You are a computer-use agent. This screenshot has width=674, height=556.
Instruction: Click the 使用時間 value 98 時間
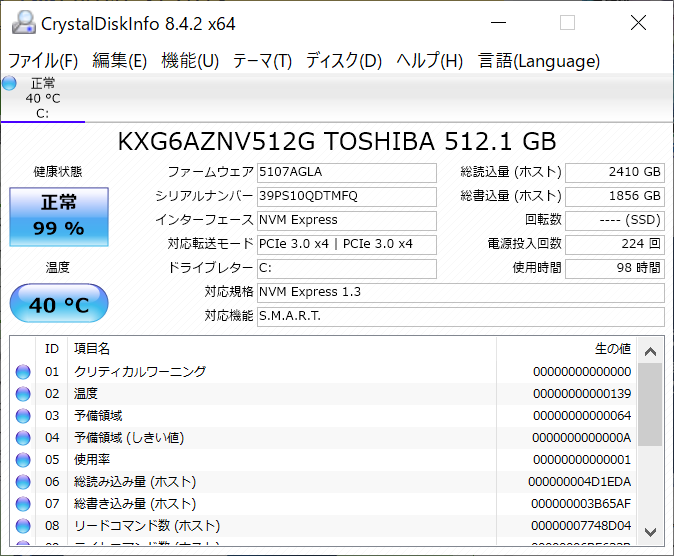615,269
